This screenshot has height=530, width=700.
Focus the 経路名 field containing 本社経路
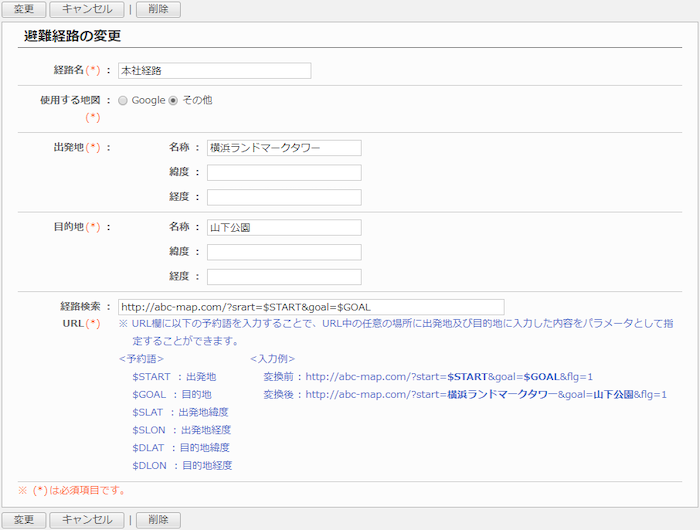coord(214,71)
